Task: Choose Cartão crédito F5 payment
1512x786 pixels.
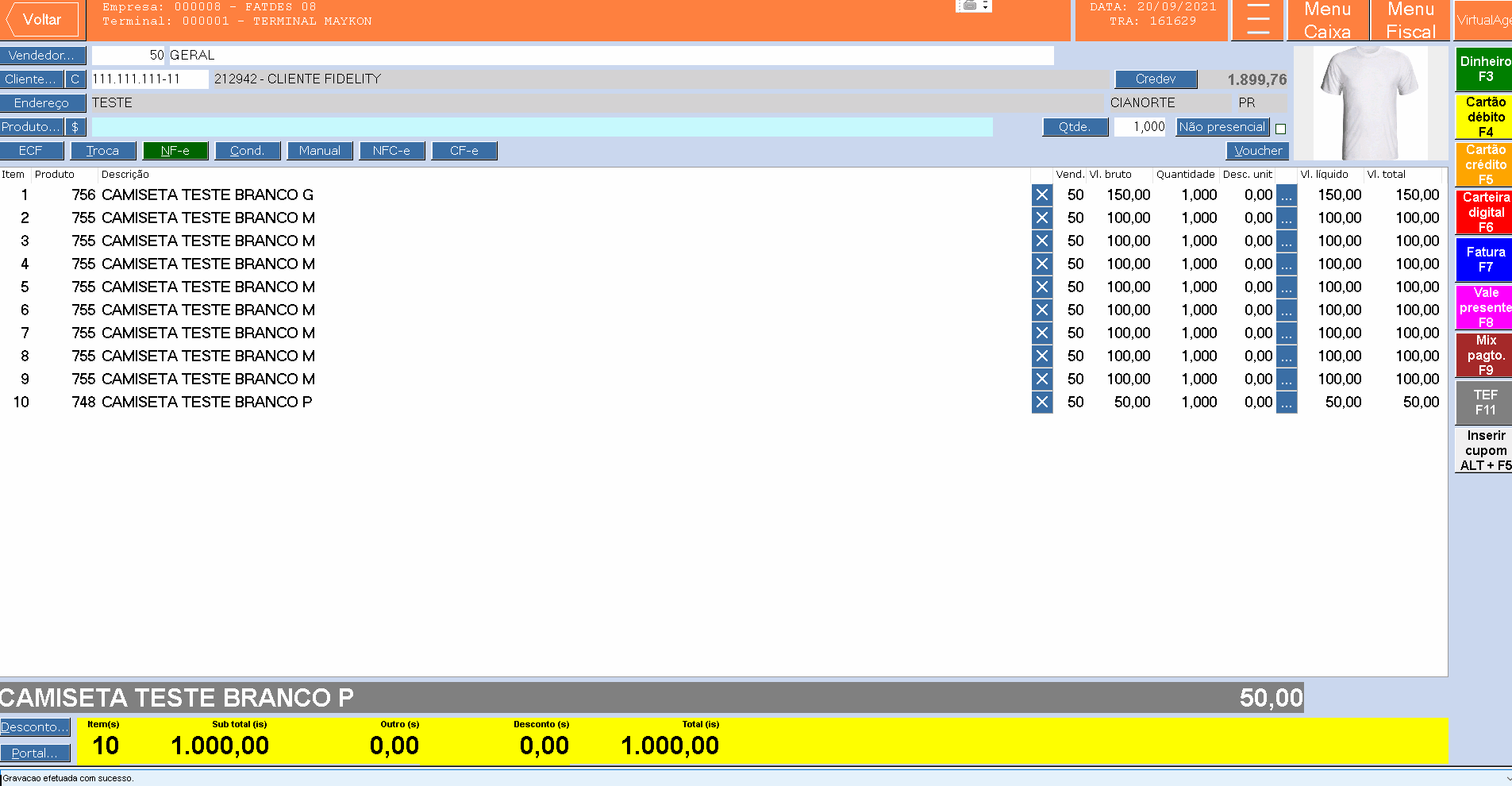Action: click(x=1485, y=164)
